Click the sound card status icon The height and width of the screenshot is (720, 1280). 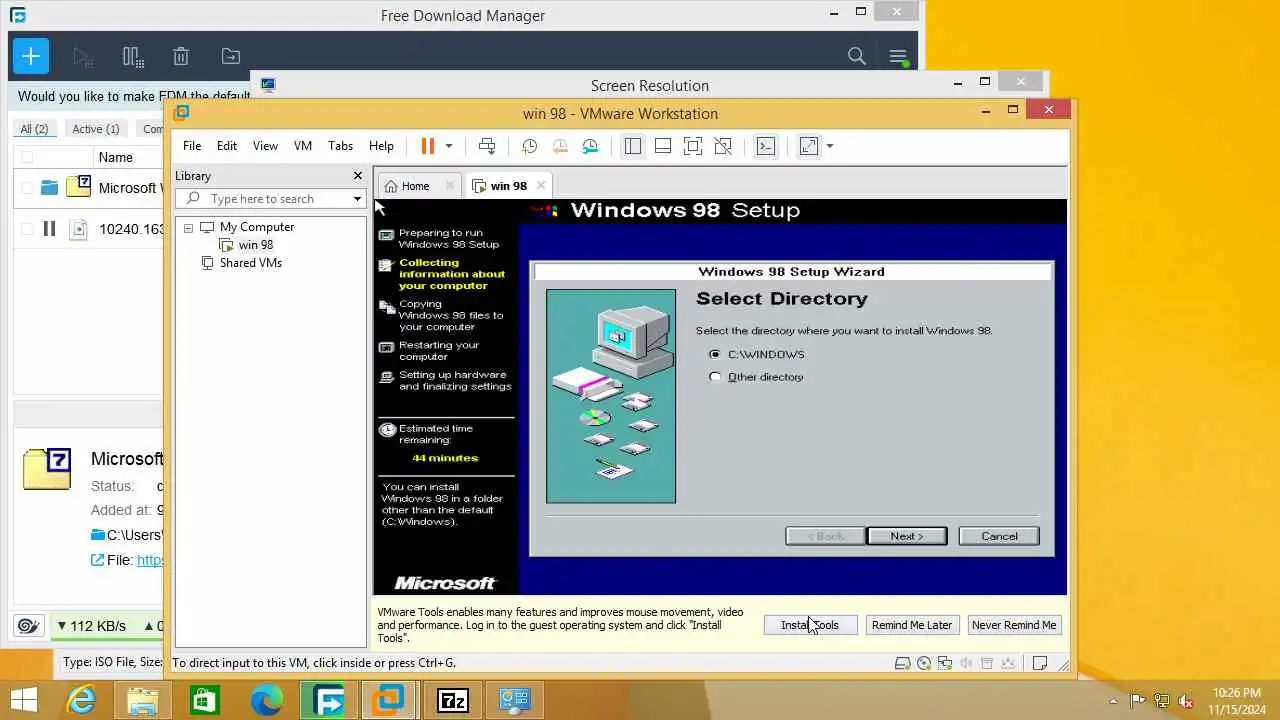[x=966, y=663]
